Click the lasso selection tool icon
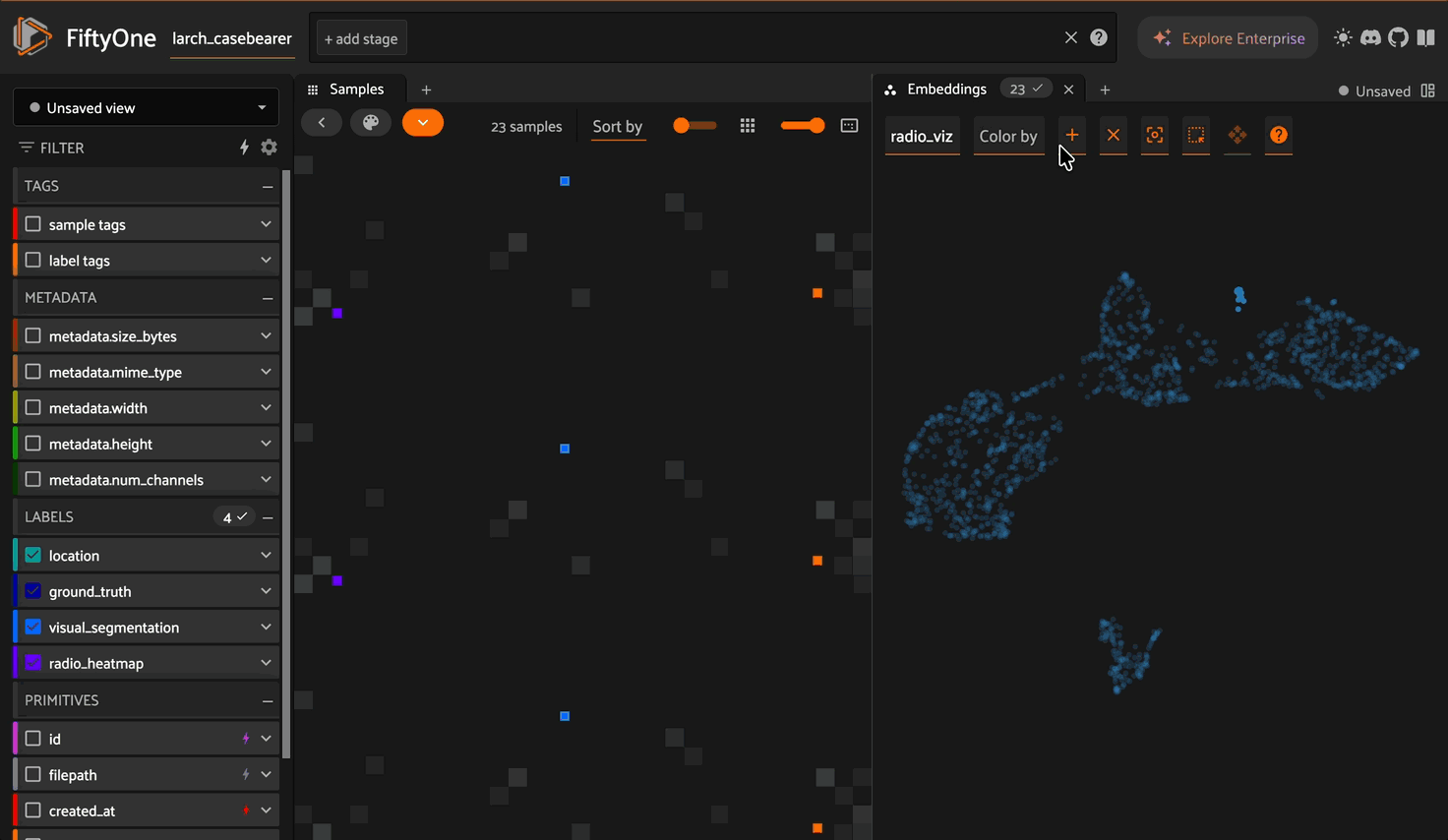1448x840 pixels. 1196,136
